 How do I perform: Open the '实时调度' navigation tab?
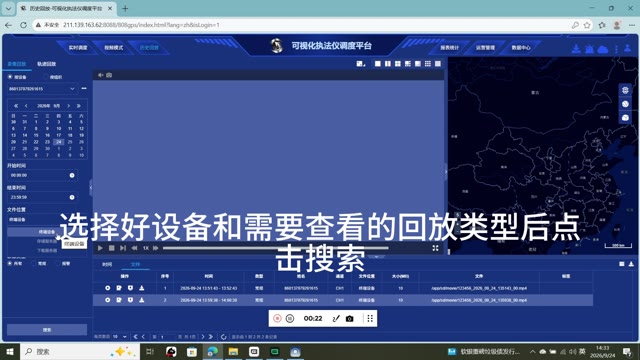click(x=78, y=48)
